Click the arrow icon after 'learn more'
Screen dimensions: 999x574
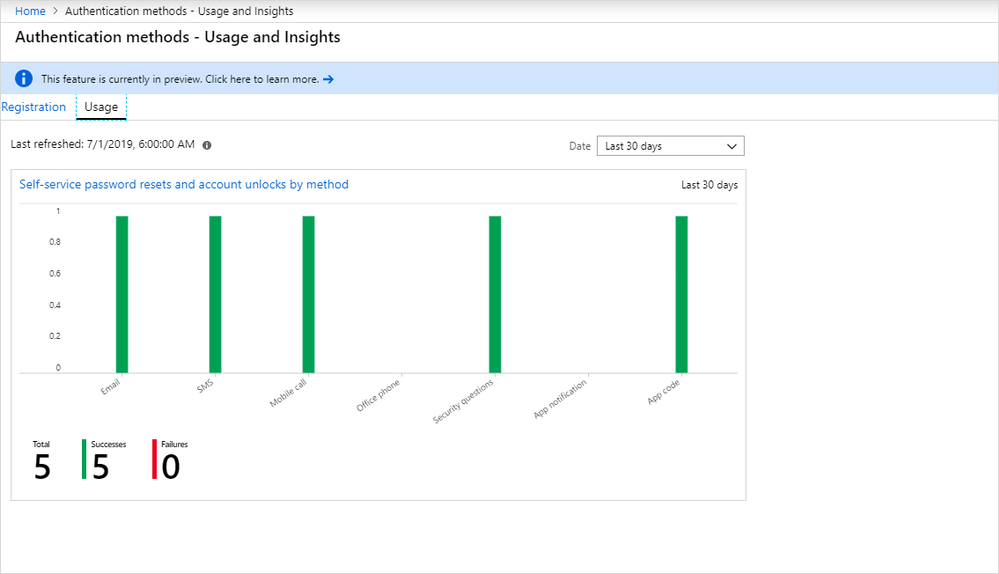(x=328, y=79)
